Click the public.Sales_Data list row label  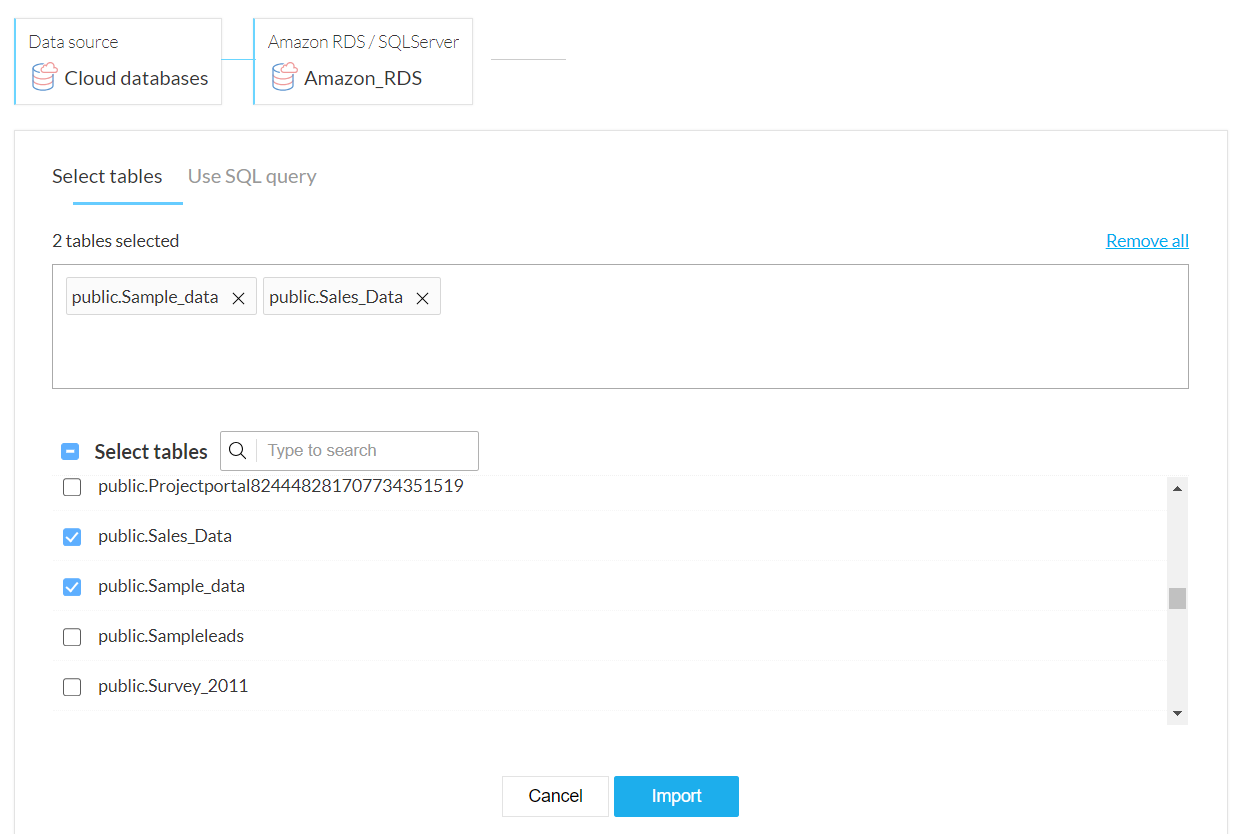pos(165,536)
